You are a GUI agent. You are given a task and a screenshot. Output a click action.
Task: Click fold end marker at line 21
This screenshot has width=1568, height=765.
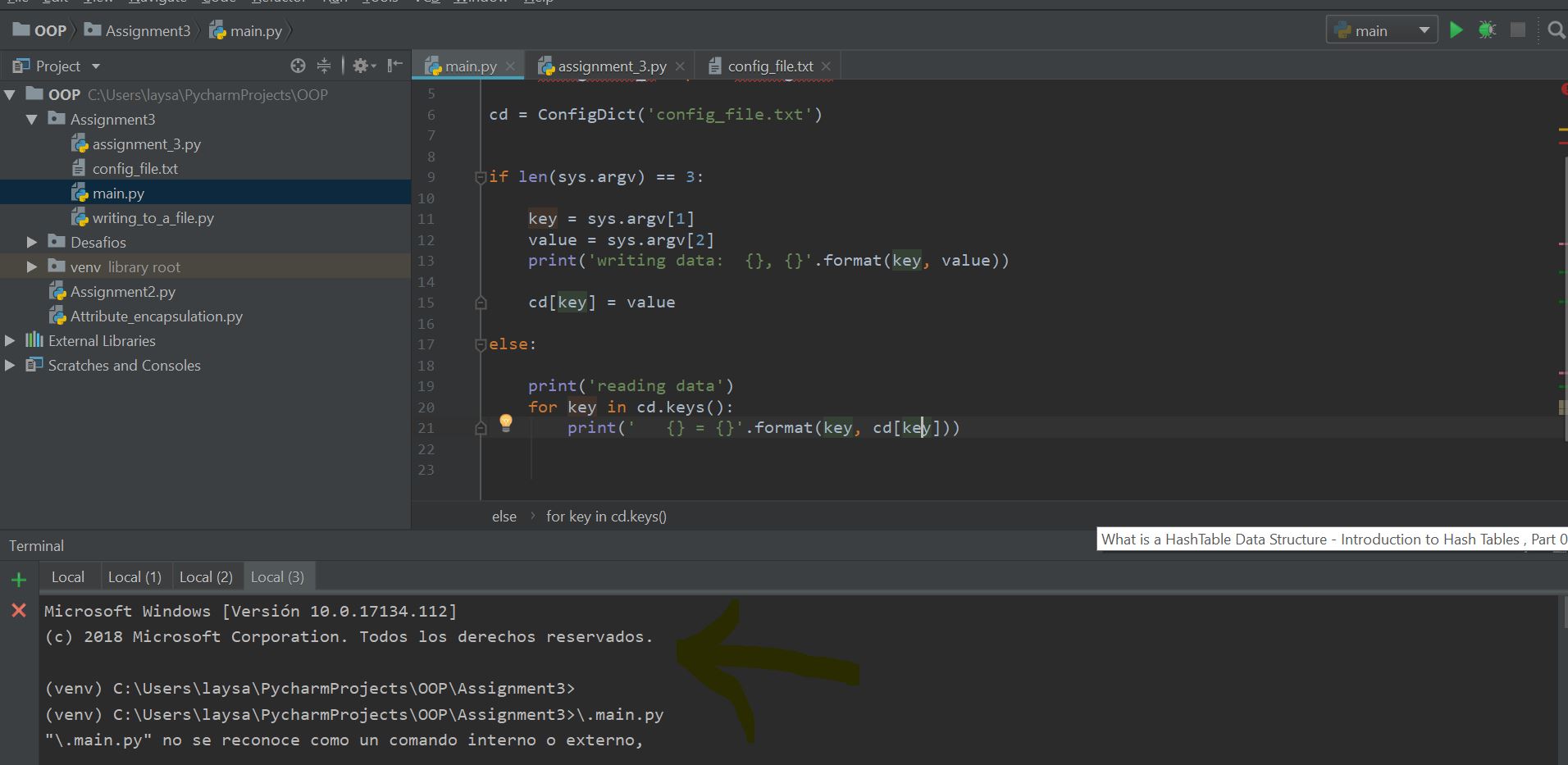(481, 428)
